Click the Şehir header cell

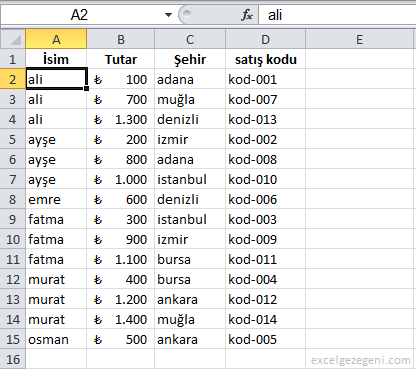(190, 59)
